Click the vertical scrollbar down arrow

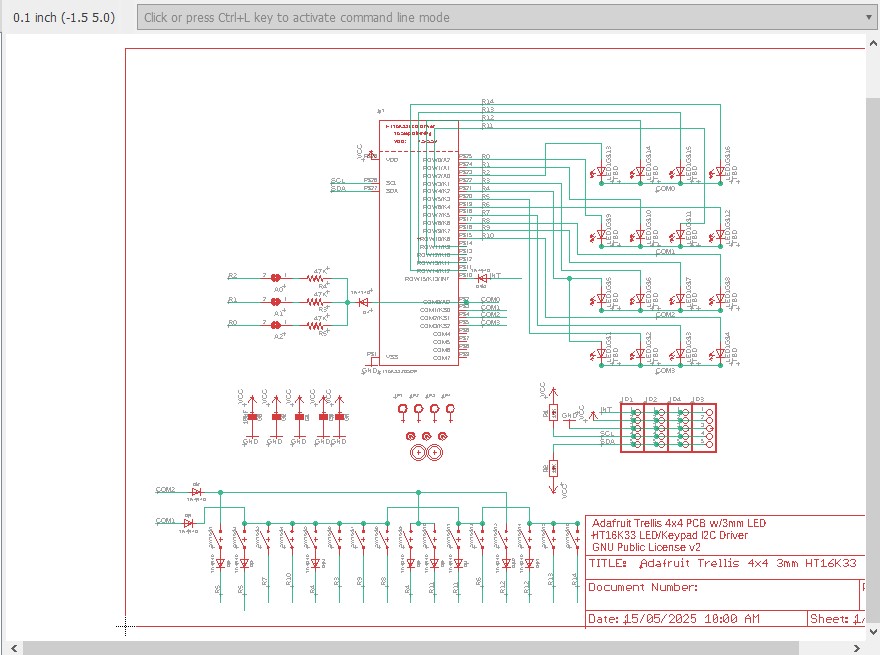(873, 632)
